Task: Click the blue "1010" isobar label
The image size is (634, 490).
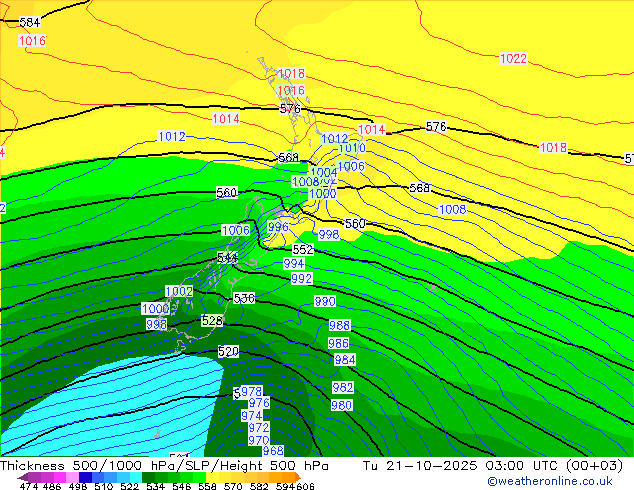Action: tap(352, 148)
